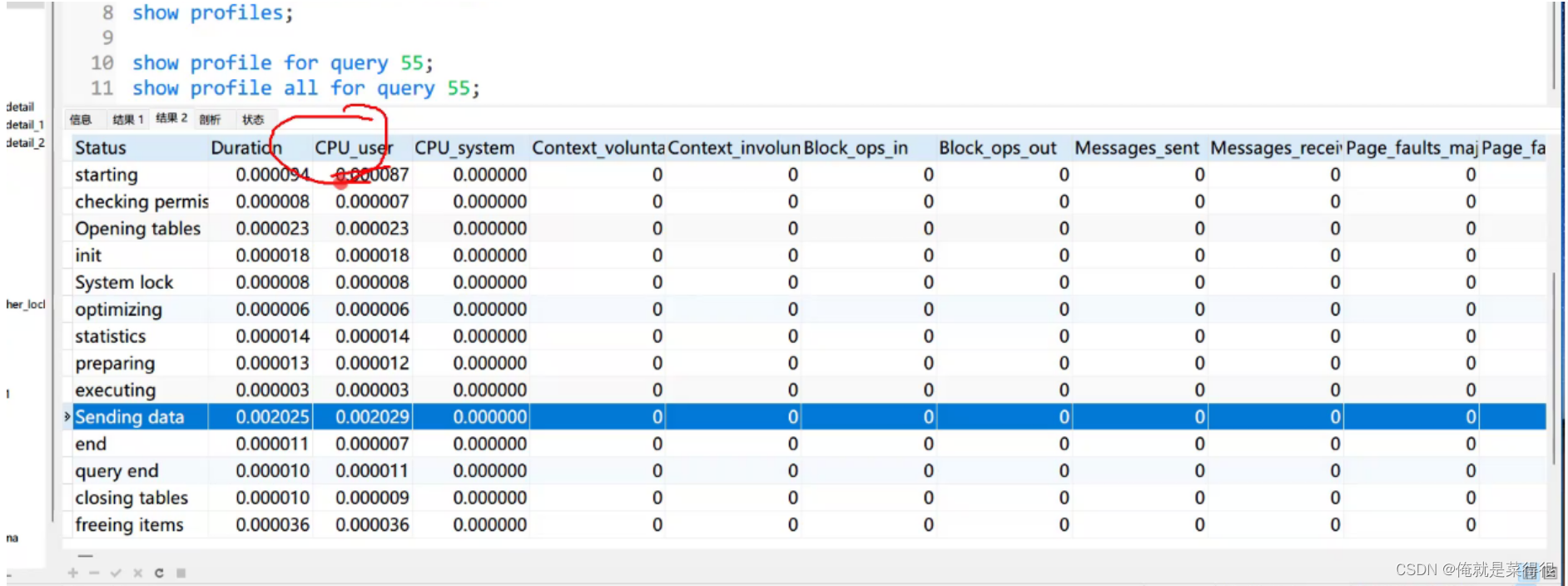
Task: Select the 'starting' status cell
Action: pos(140,175)
